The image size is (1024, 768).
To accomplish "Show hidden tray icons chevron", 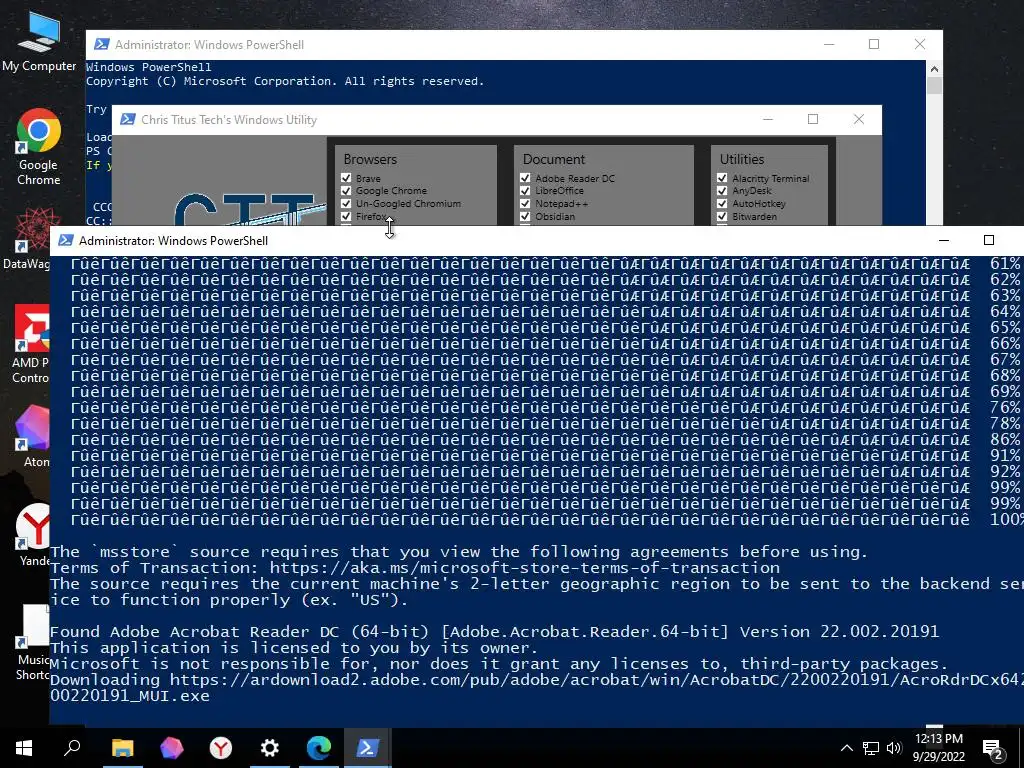I will [846, 748].
